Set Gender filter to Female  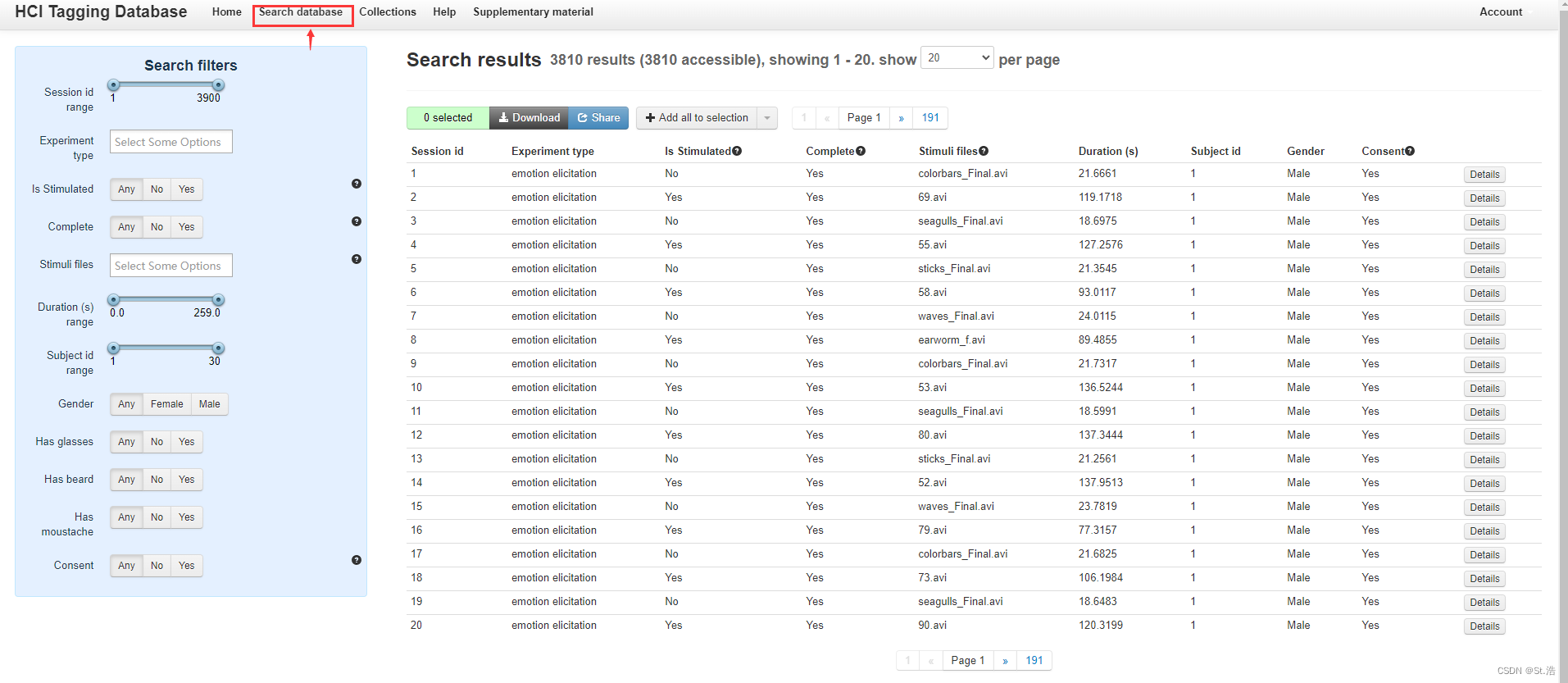[x=166, y=404]
